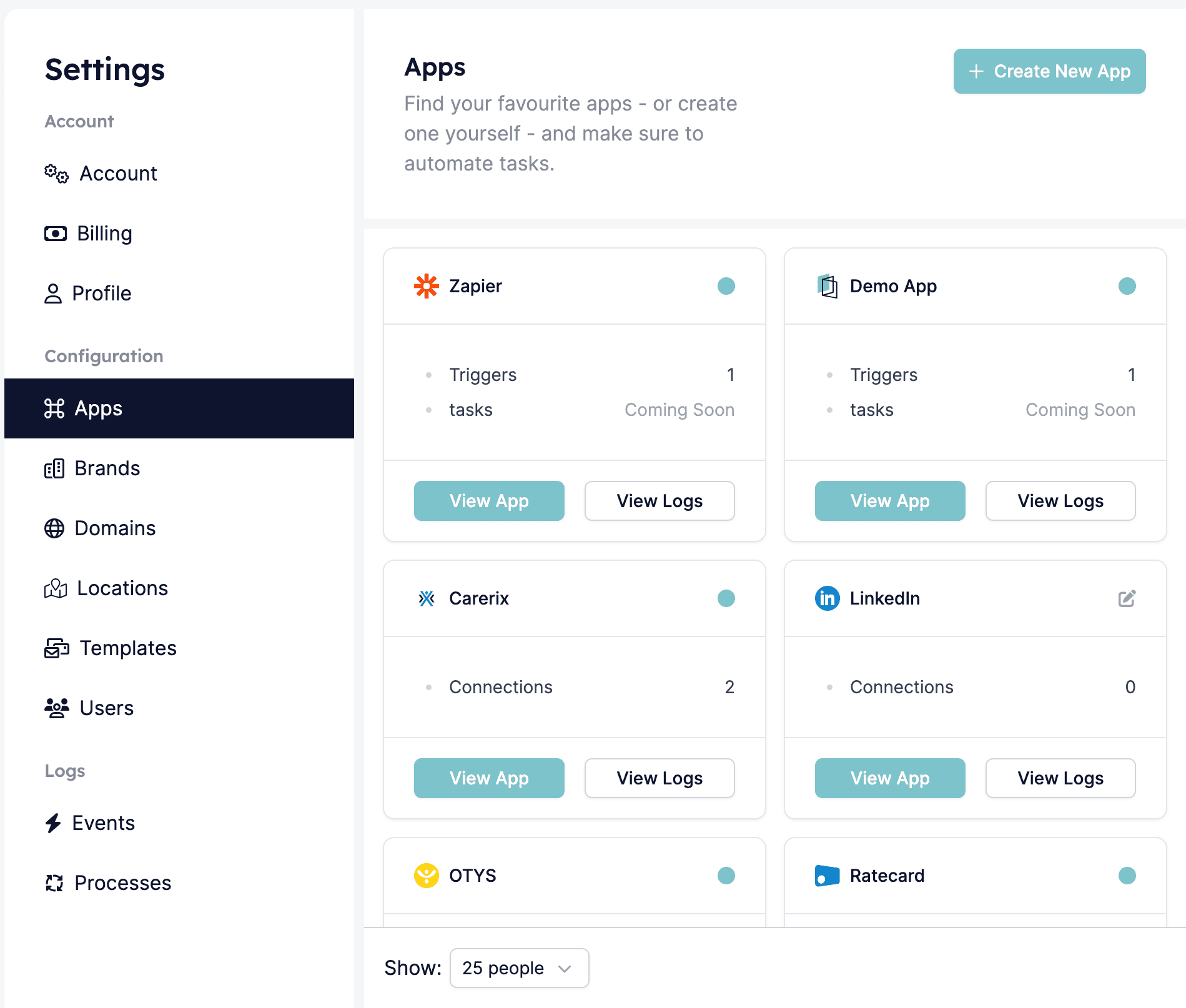Click the LinkedIn logo icon
This screenshot has width=1186, height=1008.
coord(828,598)
